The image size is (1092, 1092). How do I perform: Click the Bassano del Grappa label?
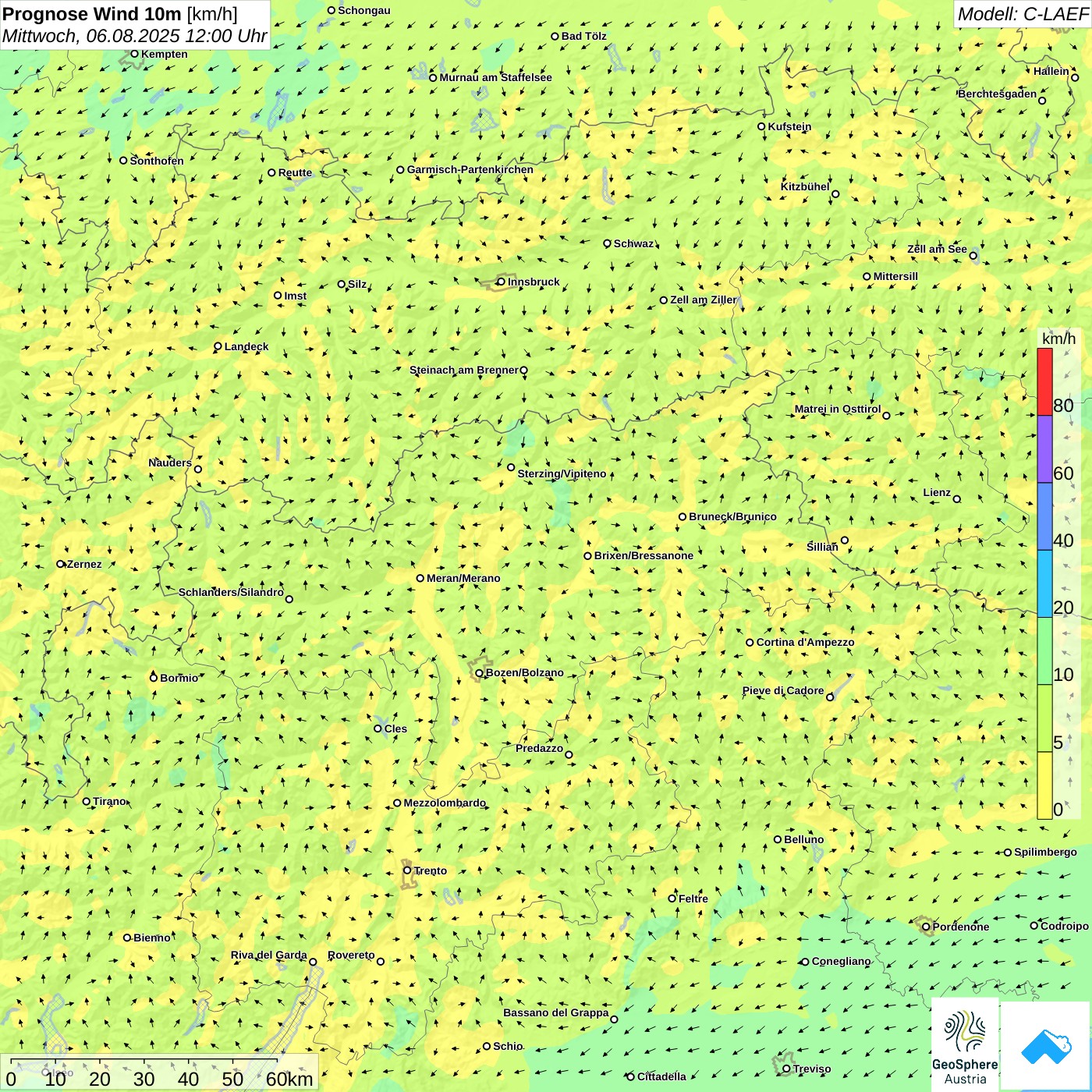point(555,1012)
